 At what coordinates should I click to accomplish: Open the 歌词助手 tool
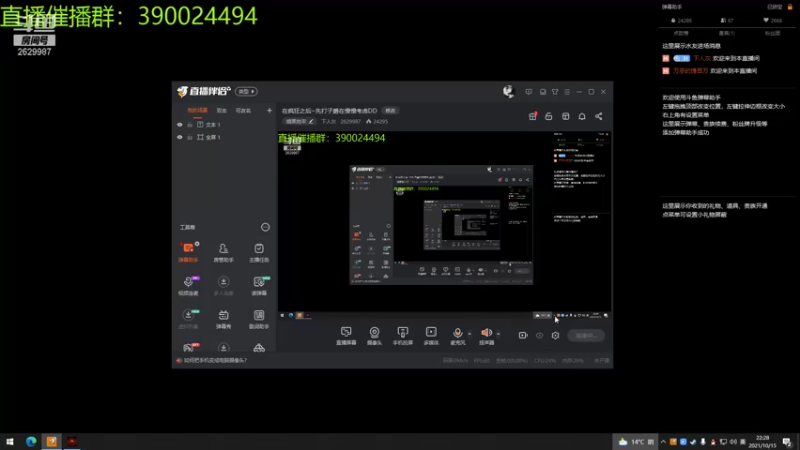pos(259,319)
